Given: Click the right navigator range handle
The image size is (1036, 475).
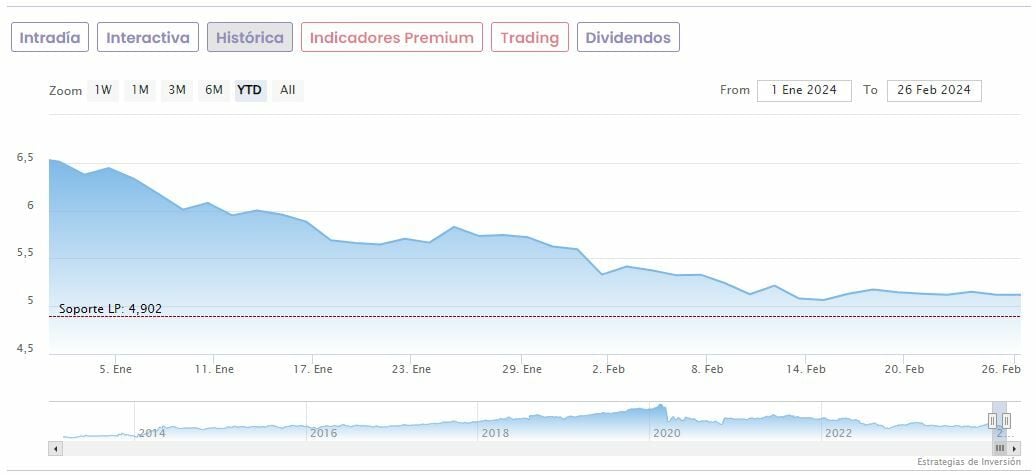Looking at the screenshot, I should 1006,421.
